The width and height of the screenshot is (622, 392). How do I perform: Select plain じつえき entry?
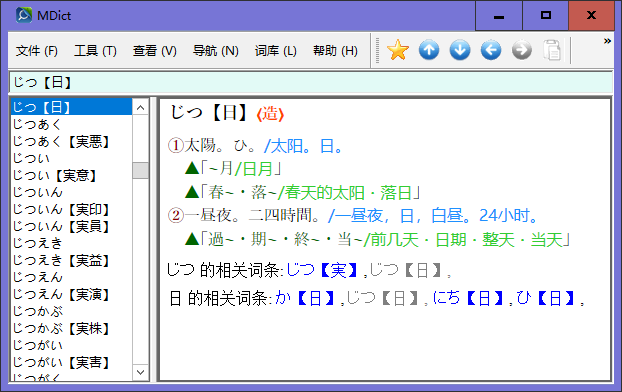point(71,243)
